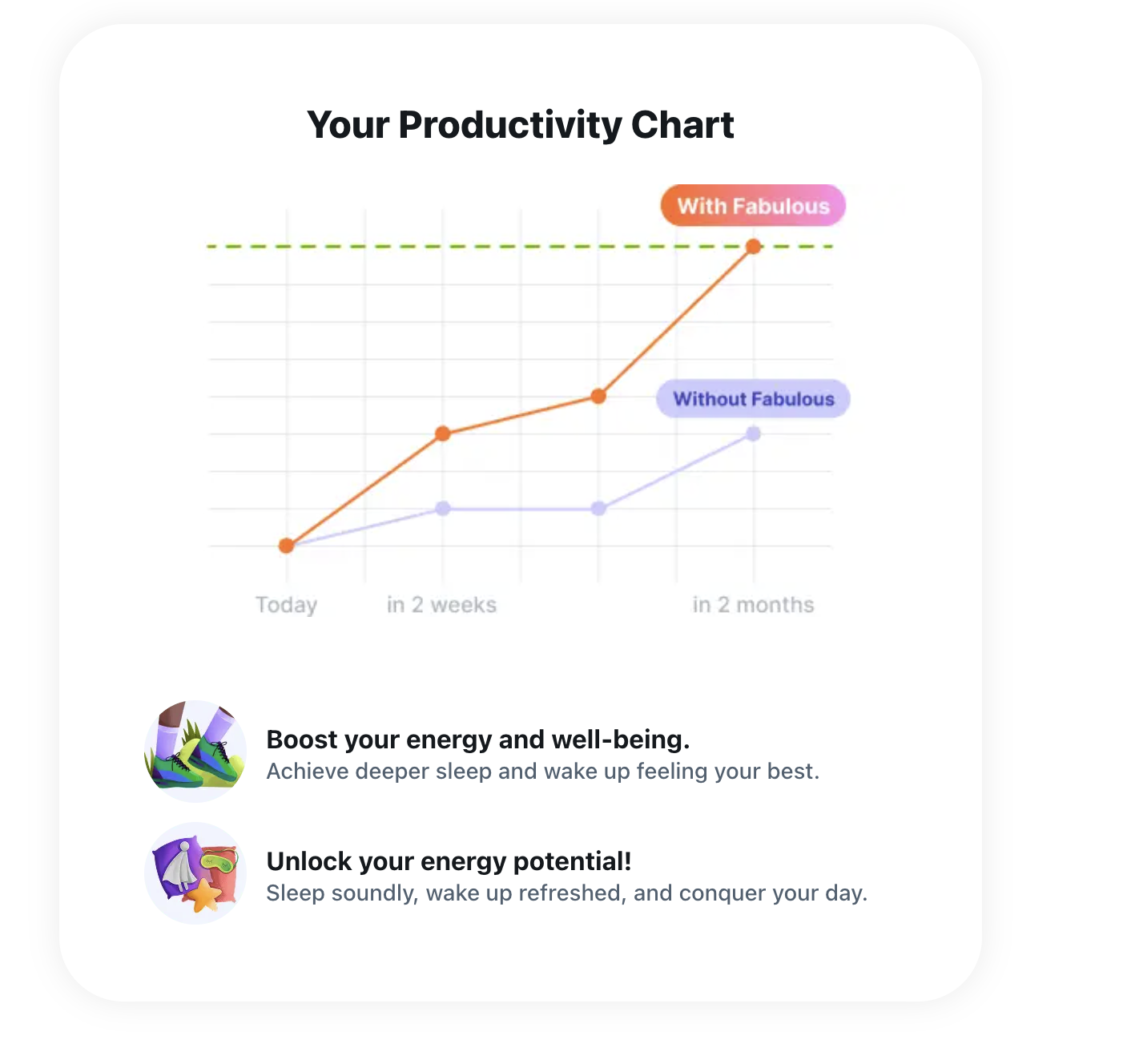Click the 'Your Productivity Chart' heading

(521, 125)
